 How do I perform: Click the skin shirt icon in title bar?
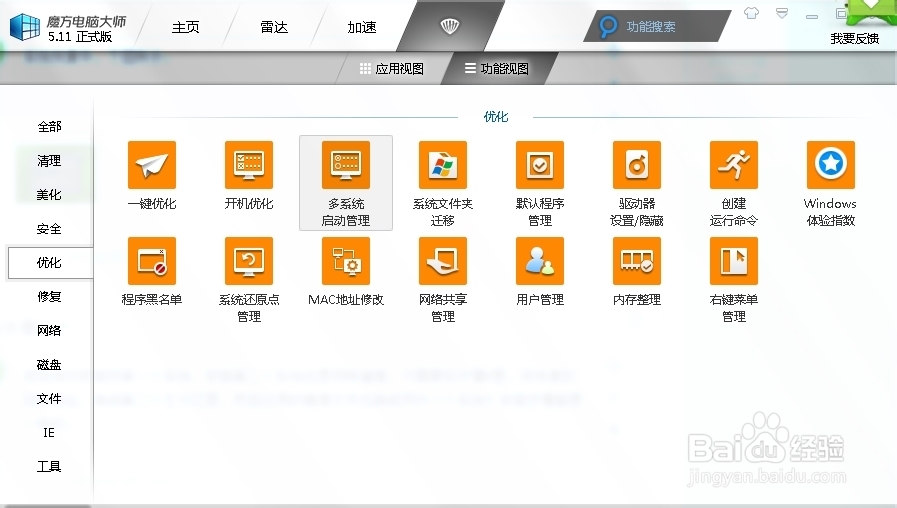(751, 13)
